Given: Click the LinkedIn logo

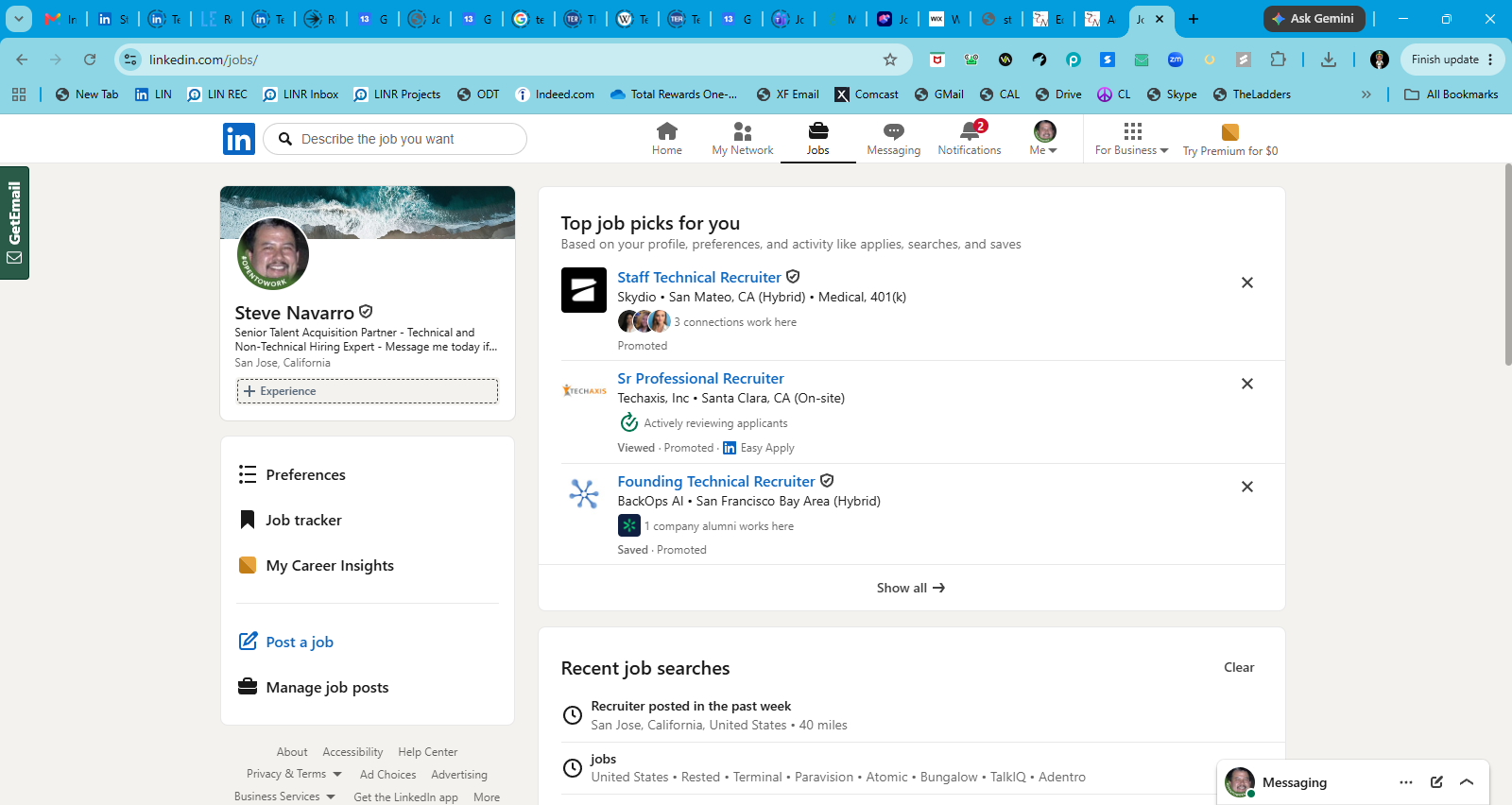Looking at the screenshot, I should 239,139.
